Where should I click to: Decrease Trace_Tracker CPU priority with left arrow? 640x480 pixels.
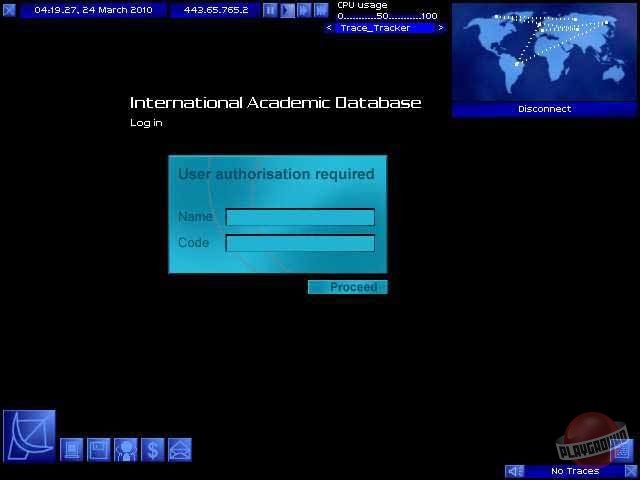point(328,28)
